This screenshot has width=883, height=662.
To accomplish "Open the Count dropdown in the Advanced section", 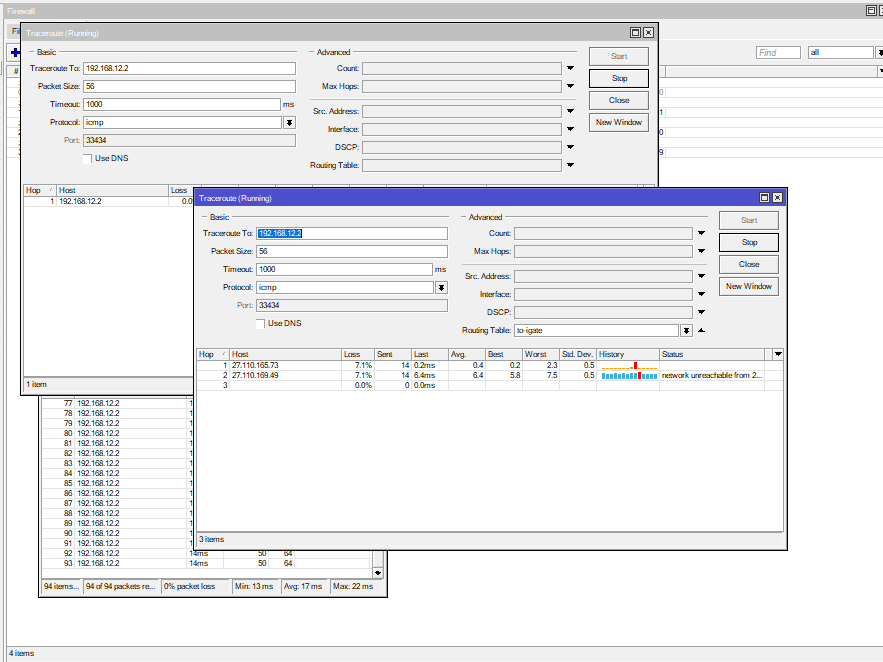I will coord(701,233).
